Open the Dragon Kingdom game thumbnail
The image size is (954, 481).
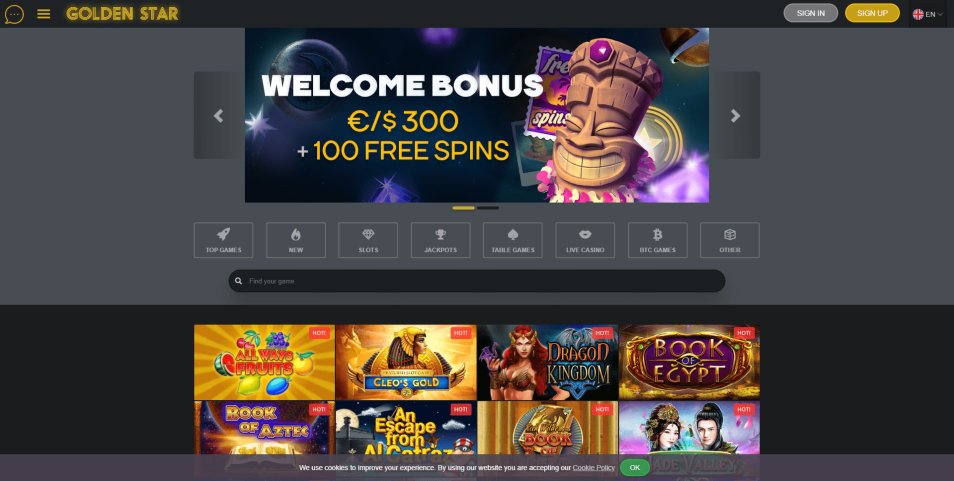548,362
